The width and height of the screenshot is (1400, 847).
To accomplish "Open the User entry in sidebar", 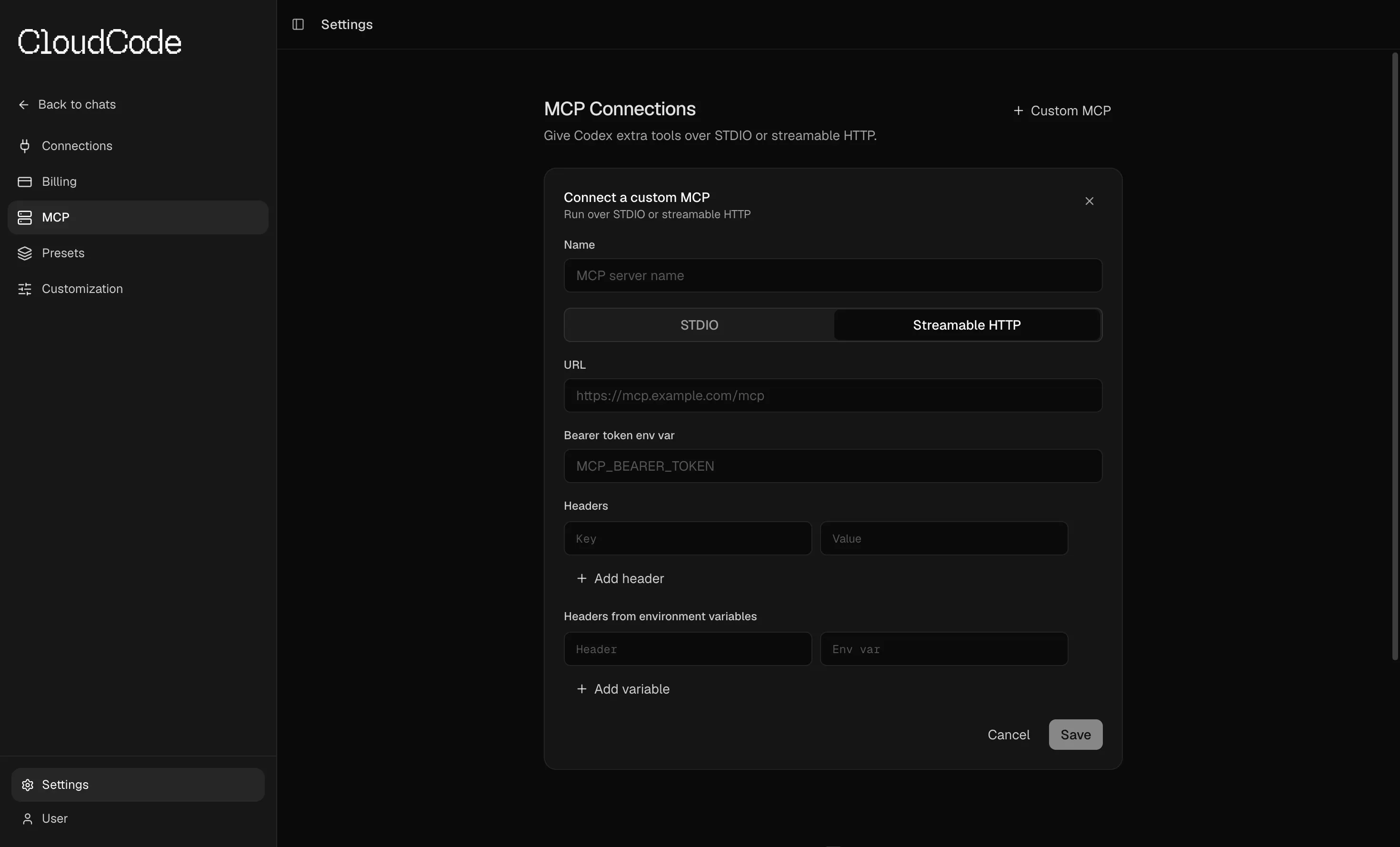I will [138, 818].
